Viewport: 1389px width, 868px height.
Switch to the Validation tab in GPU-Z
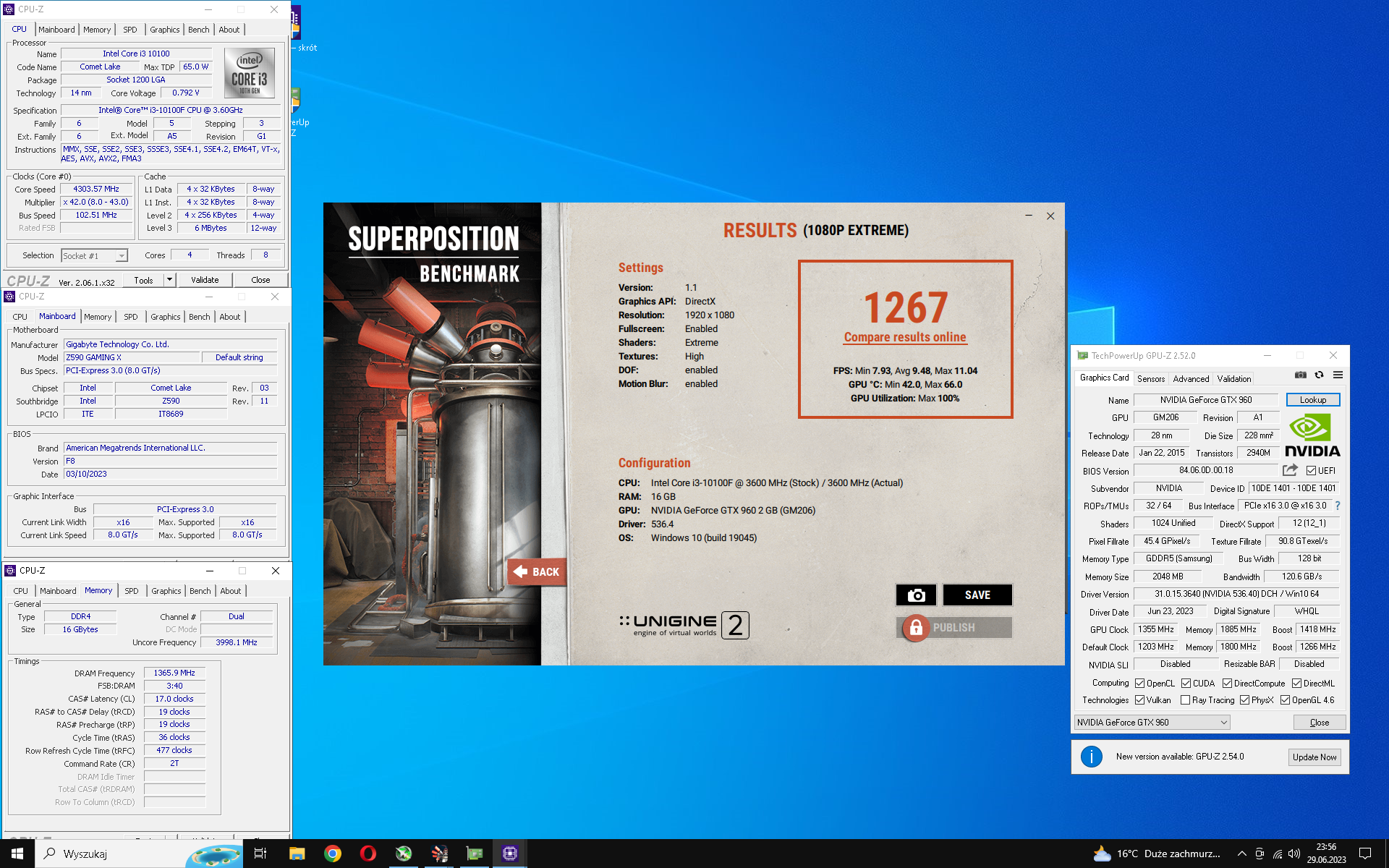pyautogui.click(x=1234, y=379)
